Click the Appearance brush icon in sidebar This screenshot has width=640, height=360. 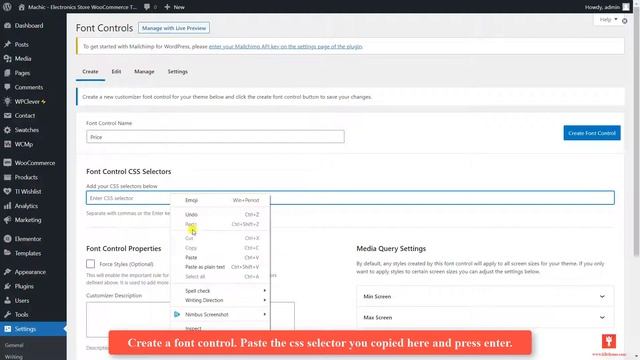point(7,272)
